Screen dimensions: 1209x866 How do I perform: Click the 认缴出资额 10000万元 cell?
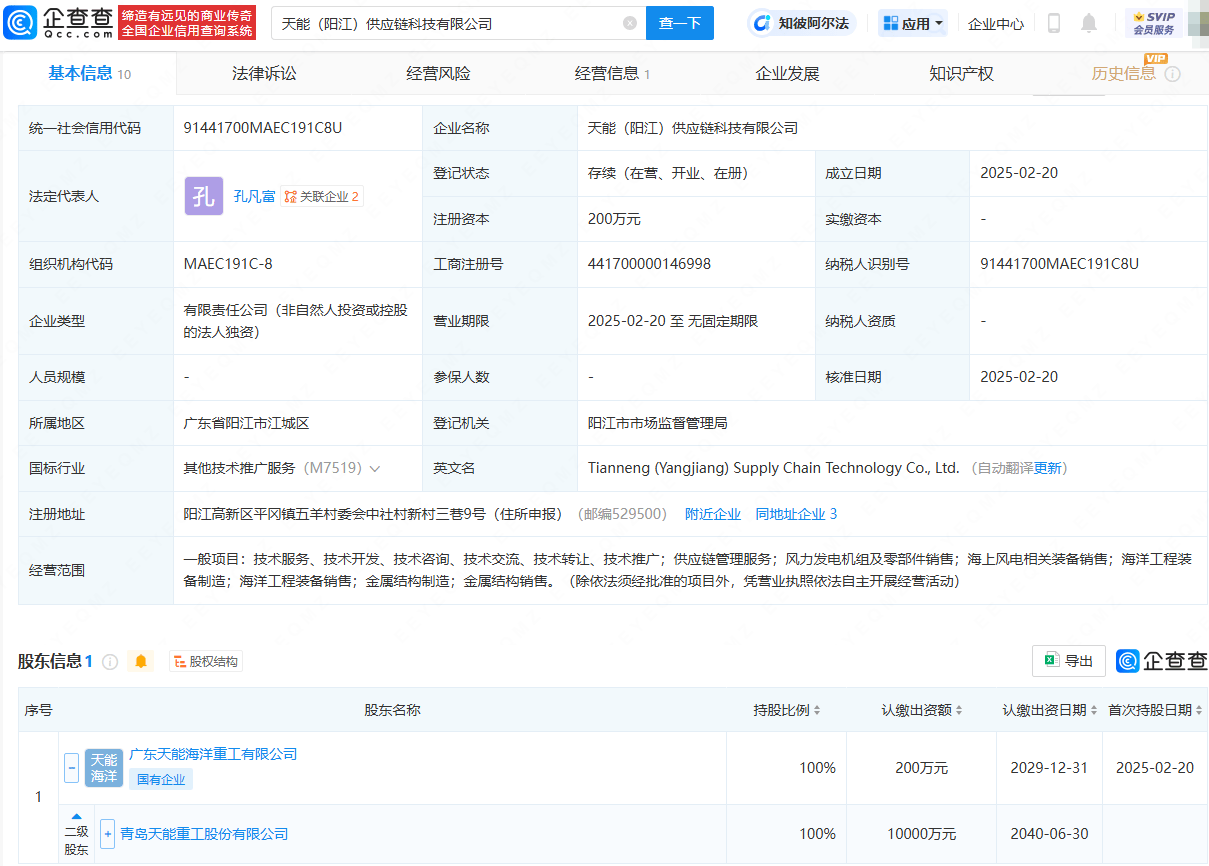921,834
